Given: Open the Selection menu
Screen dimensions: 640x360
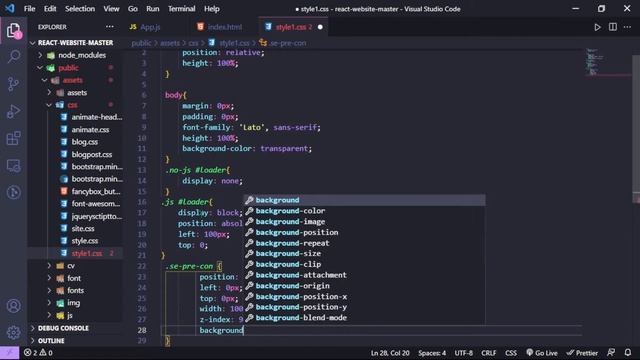Looking at the screenshot, I should [80, 9].
